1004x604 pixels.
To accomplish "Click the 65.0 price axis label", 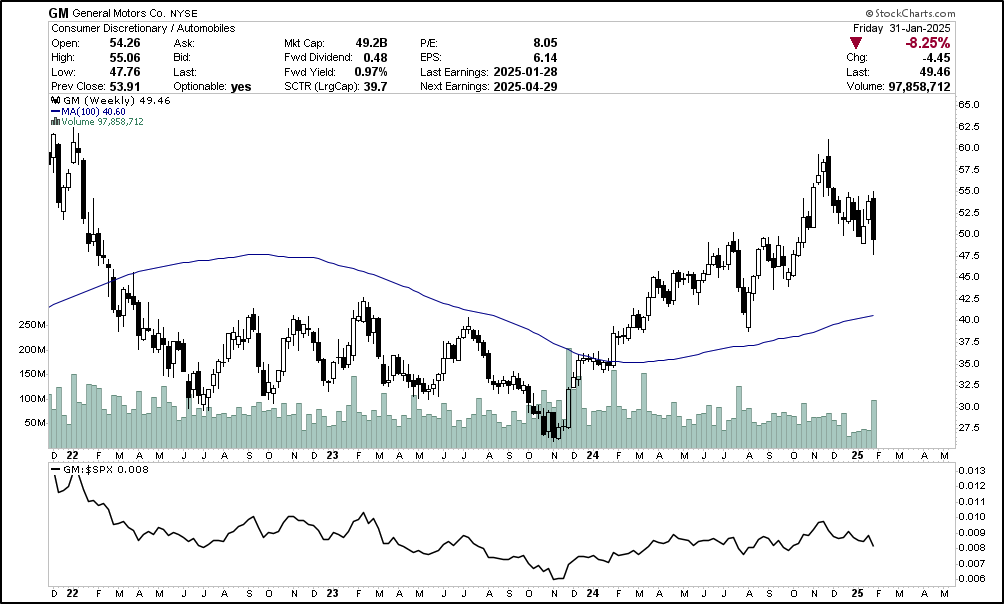I will (x=969, y=104).
